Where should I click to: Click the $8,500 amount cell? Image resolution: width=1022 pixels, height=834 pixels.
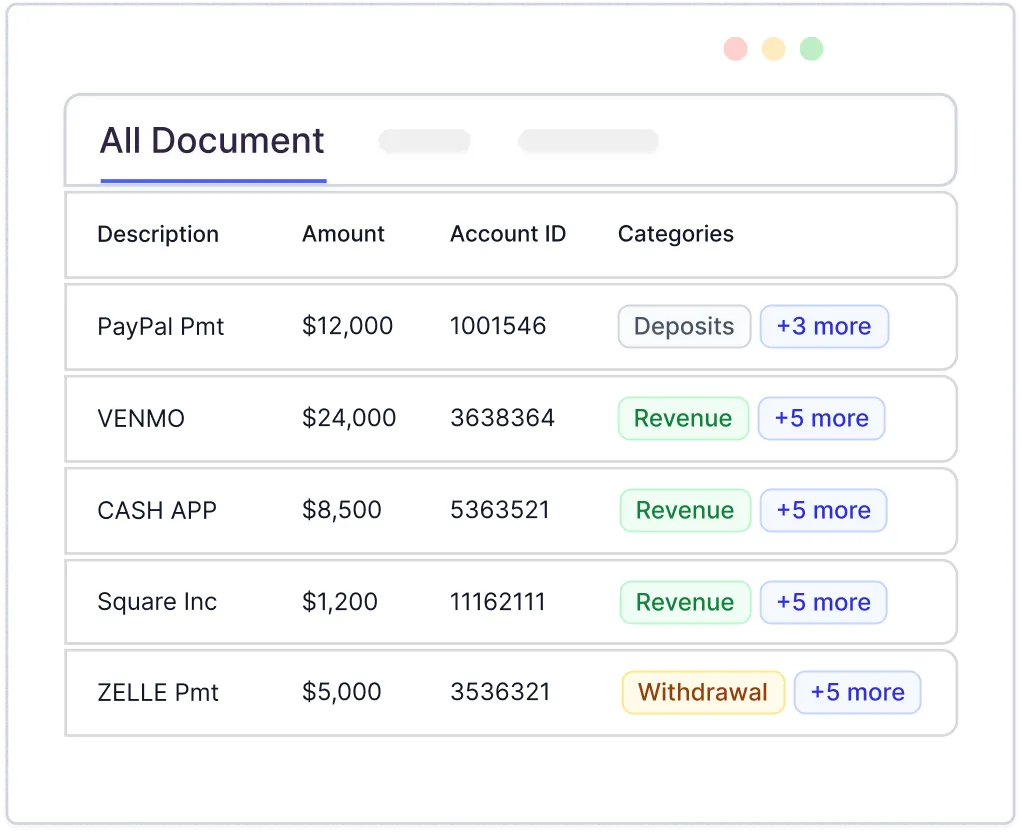[x=342, y=510]
